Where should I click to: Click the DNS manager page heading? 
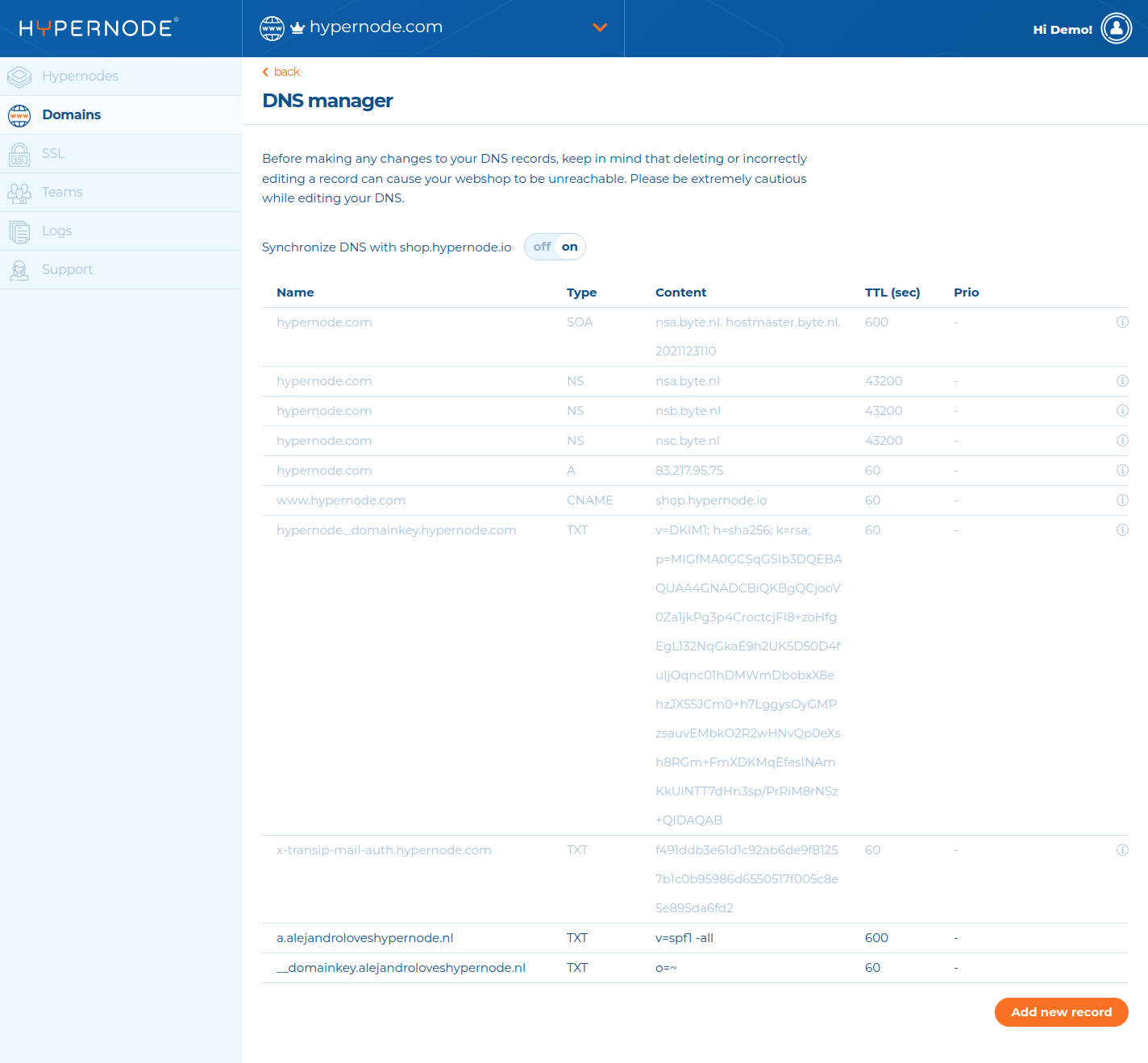pos(327,101)
